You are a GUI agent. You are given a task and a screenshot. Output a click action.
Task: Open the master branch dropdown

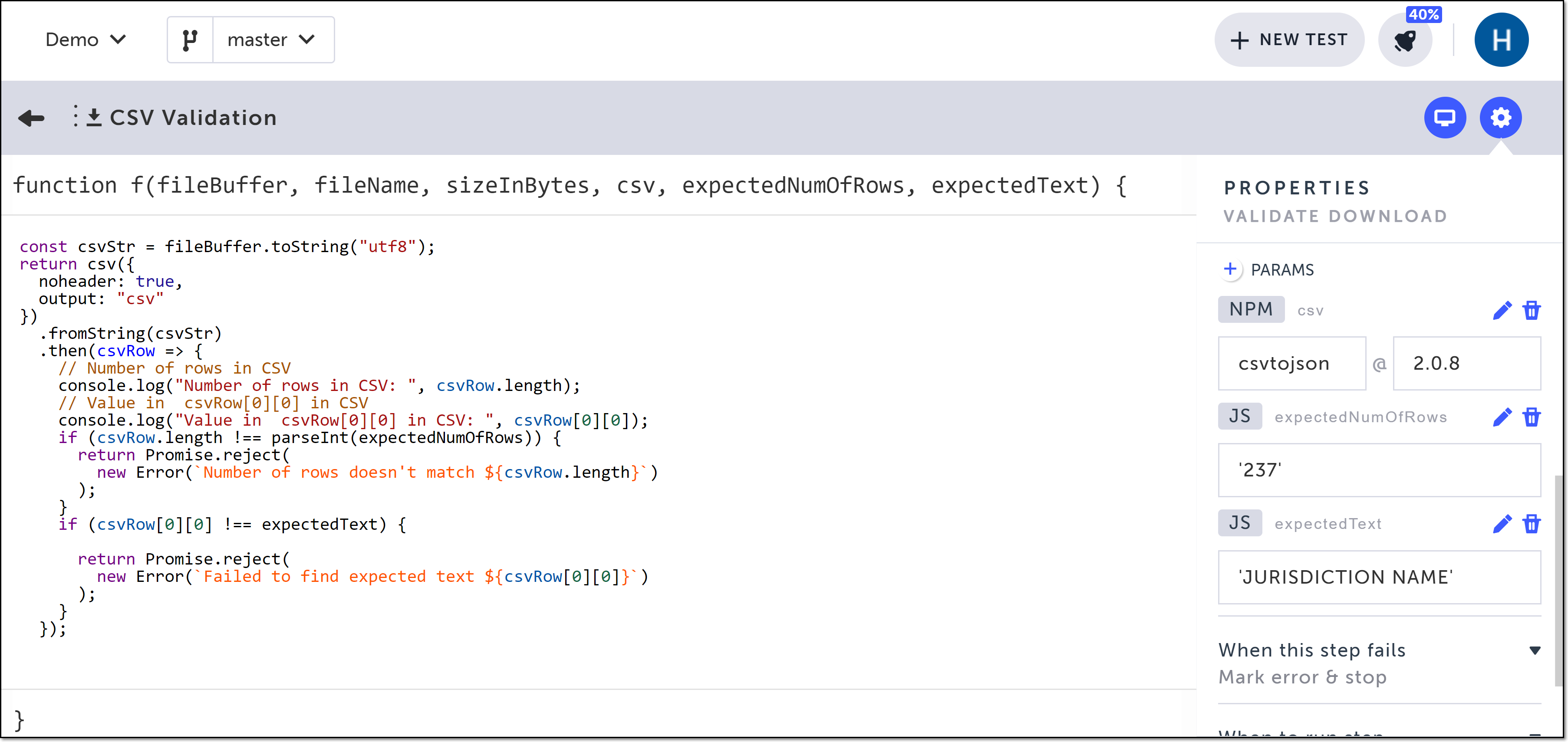(272, 40)
